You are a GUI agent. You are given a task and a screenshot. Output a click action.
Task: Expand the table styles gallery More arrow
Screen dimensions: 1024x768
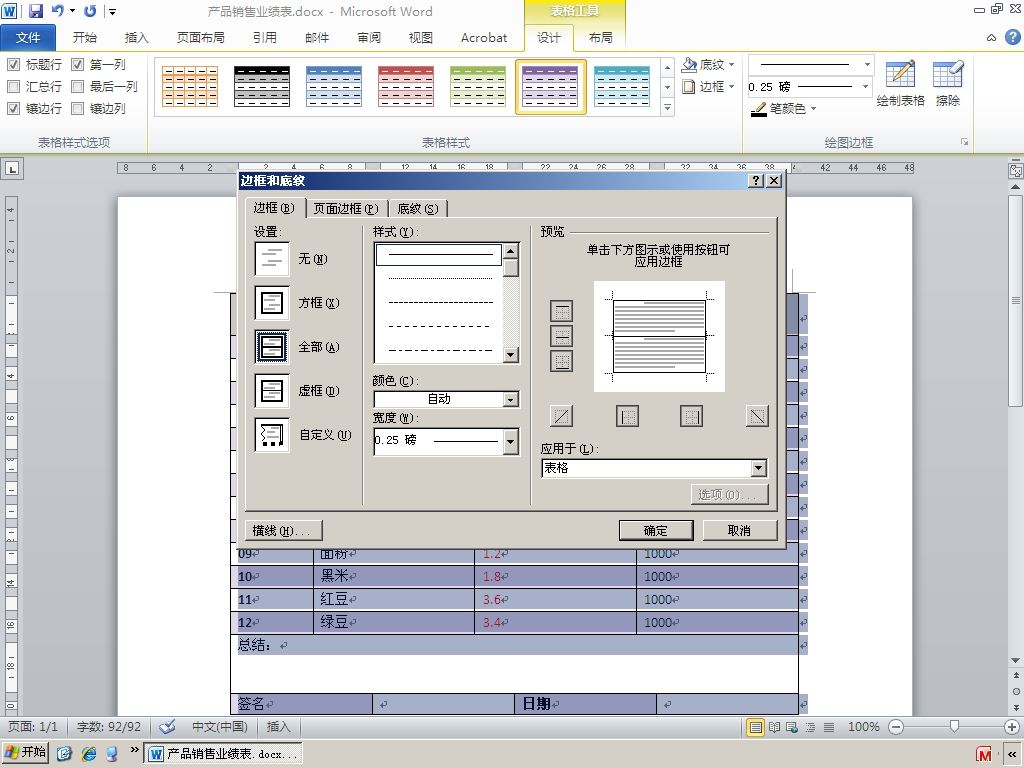tap(667, 108)
